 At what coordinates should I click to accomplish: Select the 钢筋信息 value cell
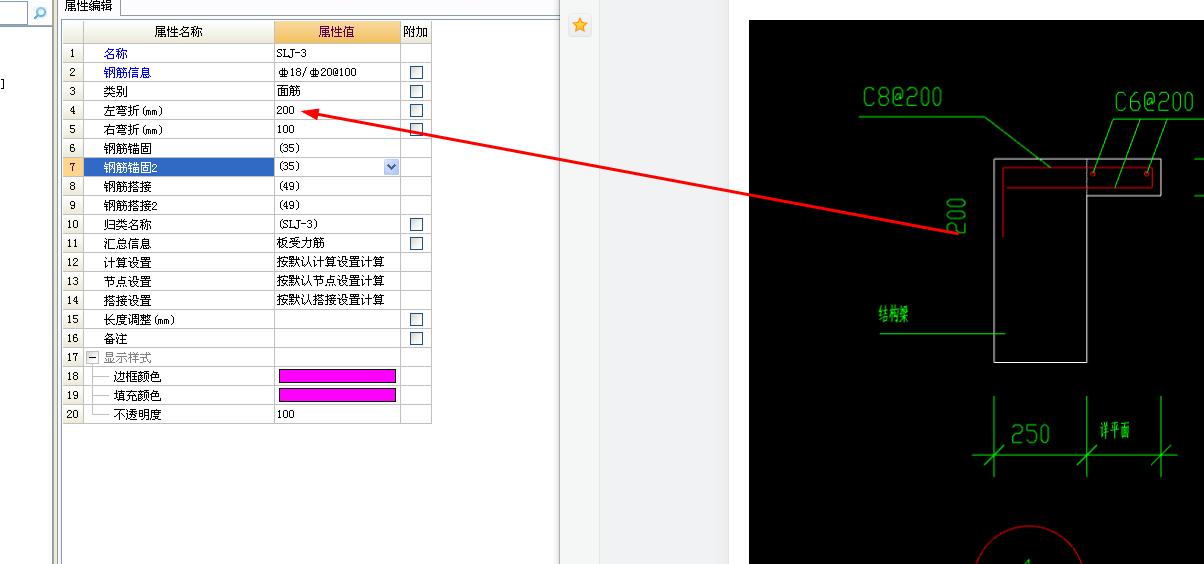pos(337,72)
